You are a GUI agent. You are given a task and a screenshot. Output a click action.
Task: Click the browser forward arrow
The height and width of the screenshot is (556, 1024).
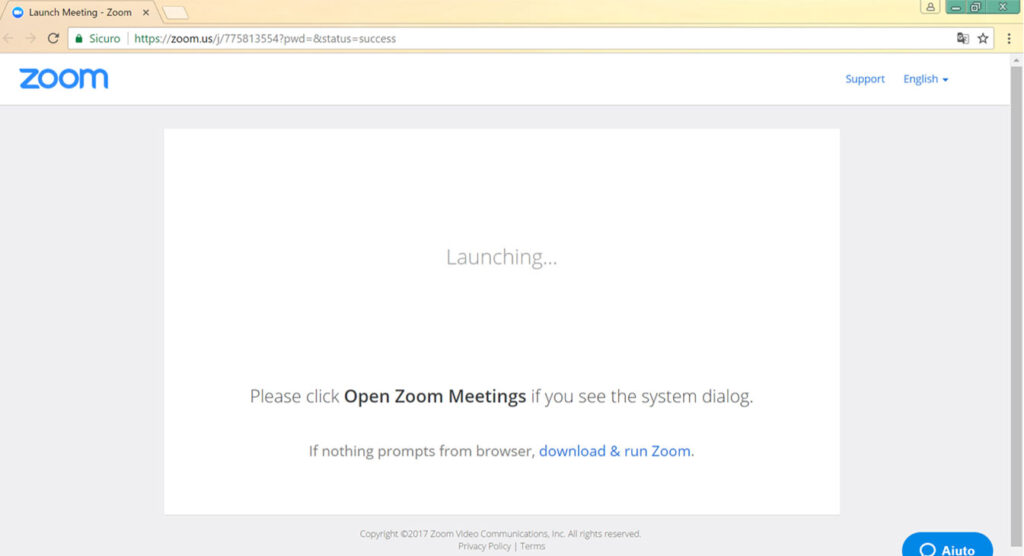31,38
